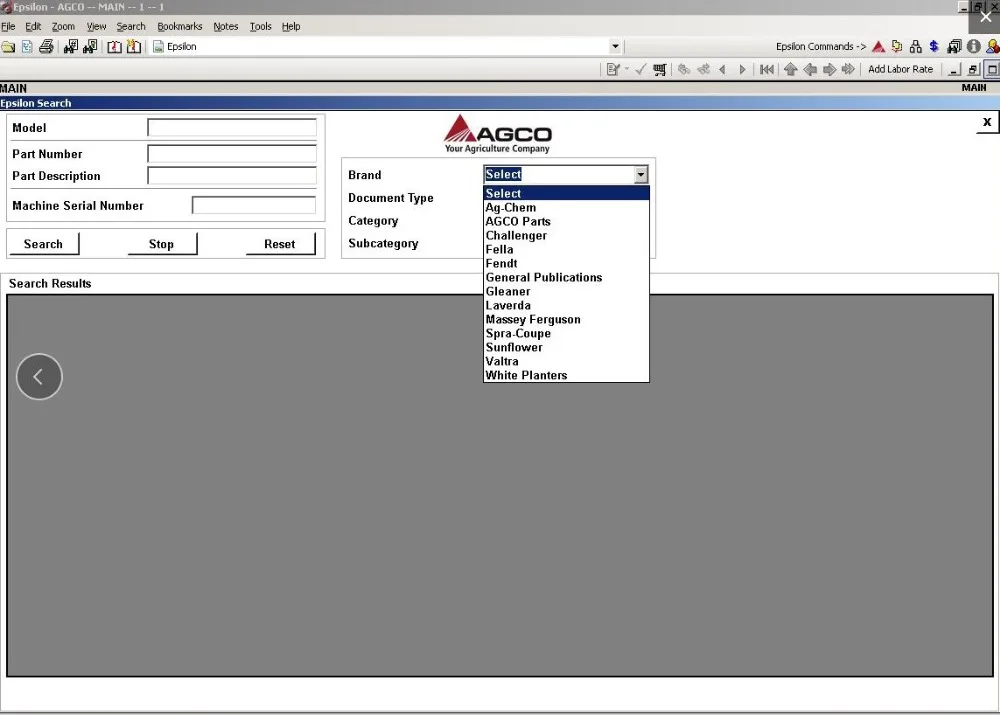1000x715 pixels.
Task: Click the hierarchy tree command icon
Action: tap(916, 47)
